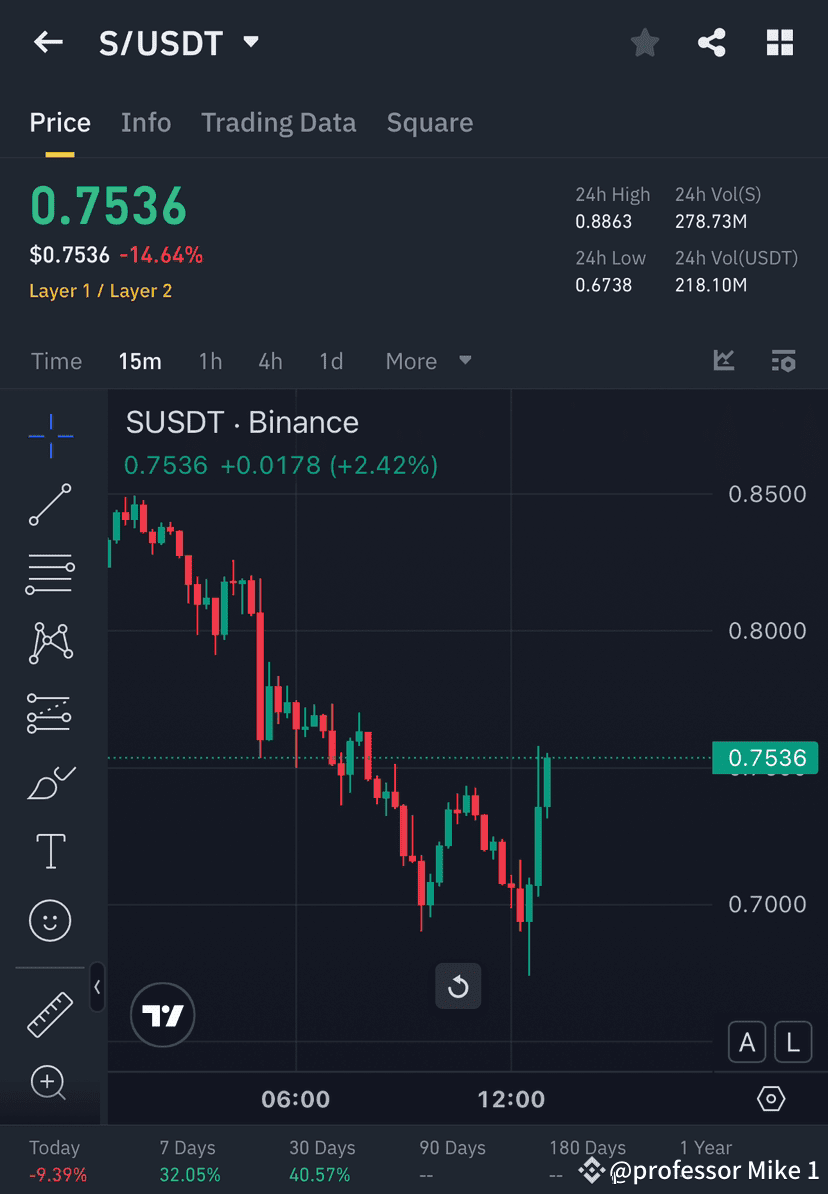Toggle auto-scale with the A button

click(x=747, y=1042)
